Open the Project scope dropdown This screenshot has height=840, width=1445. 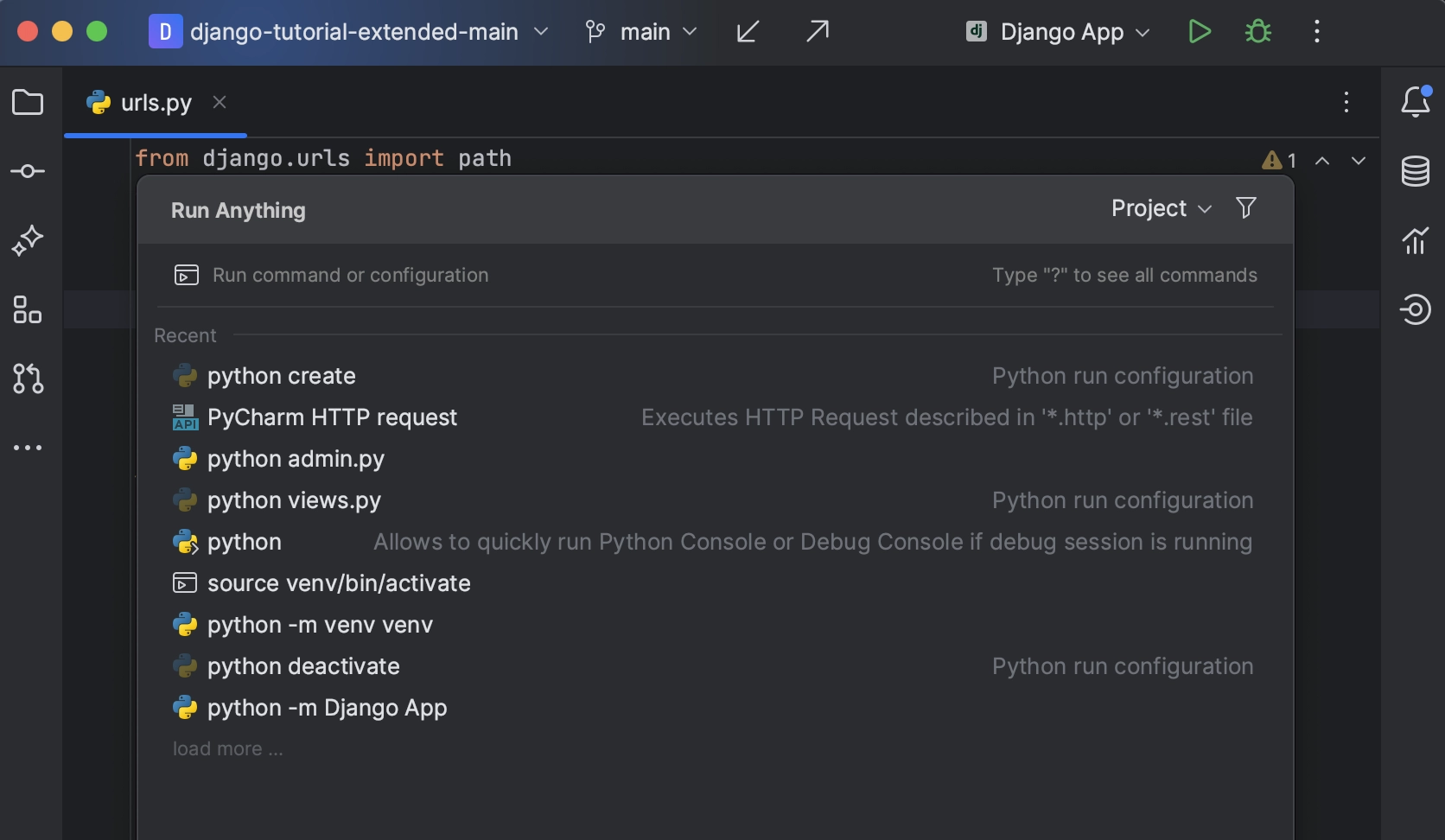(x=1162, y=208)
